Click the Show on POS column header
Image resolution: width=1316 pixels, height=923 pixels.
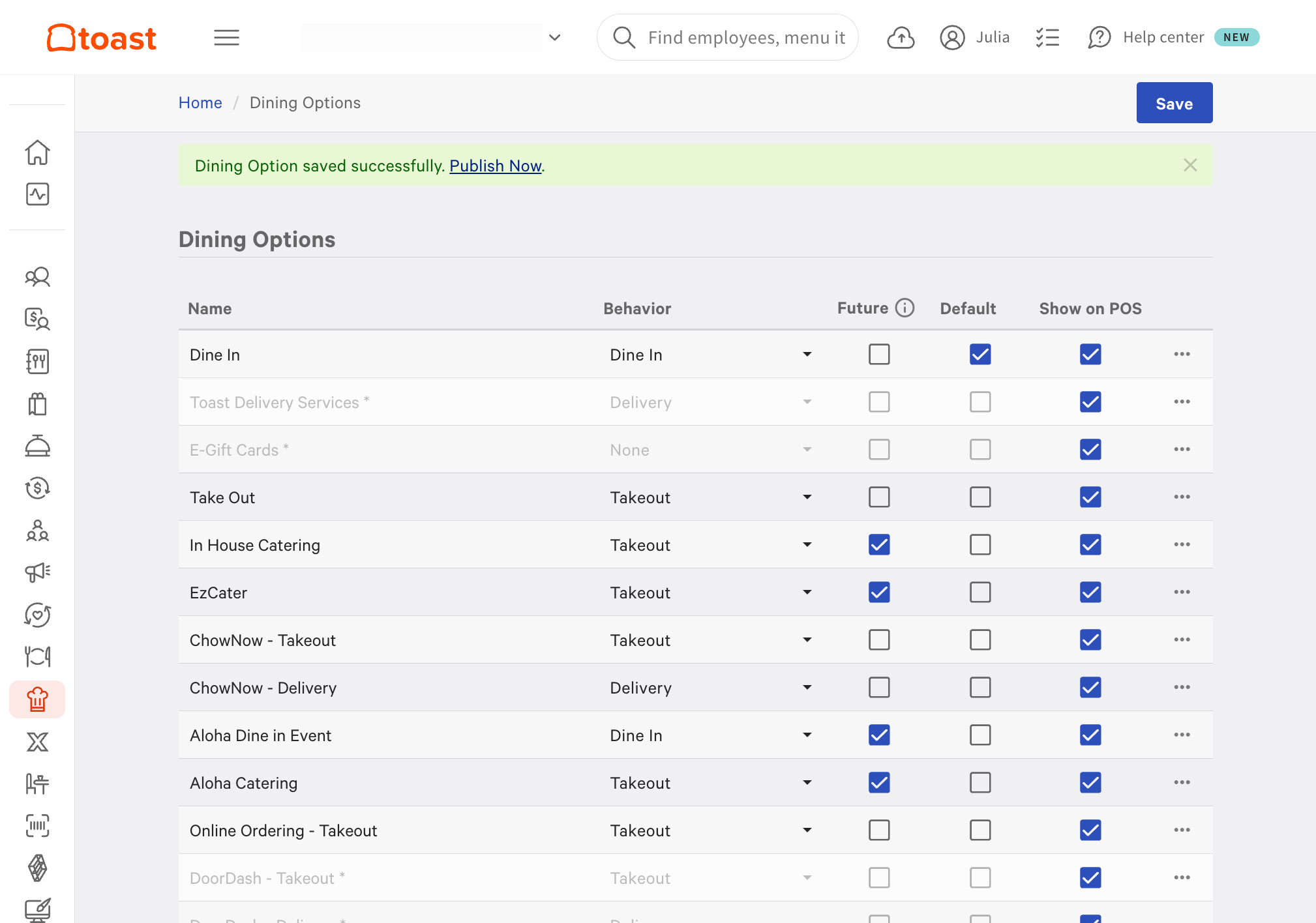coord(1090,308)
